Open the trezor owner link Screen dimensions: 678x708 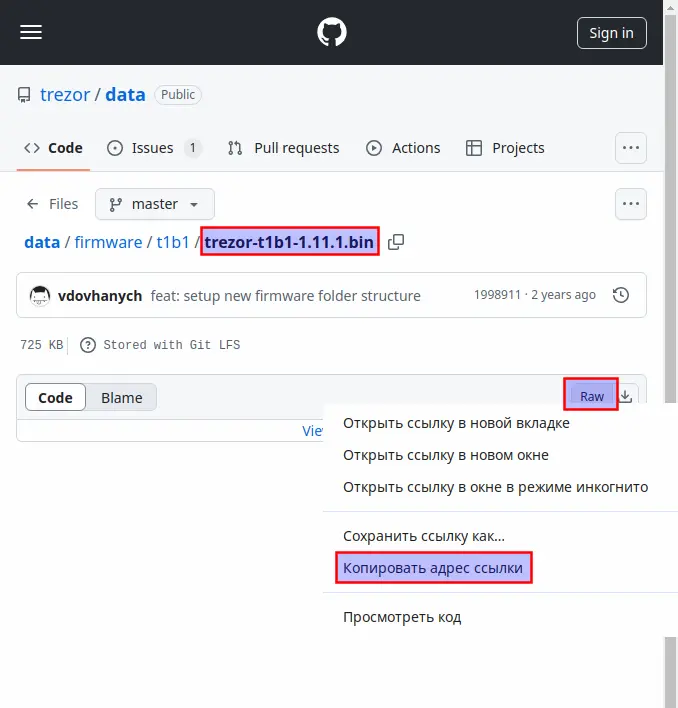pos(65,95)
